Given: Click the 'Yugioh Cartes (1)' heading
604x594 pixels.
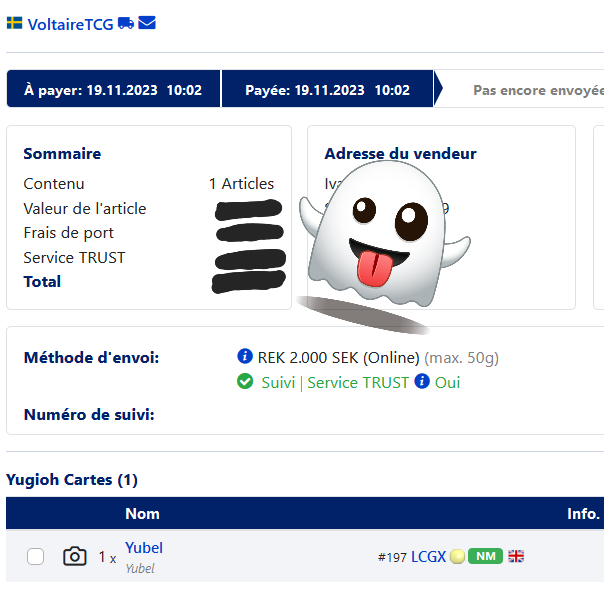Looking at the screenshot, I should click(x=72, y=480).
